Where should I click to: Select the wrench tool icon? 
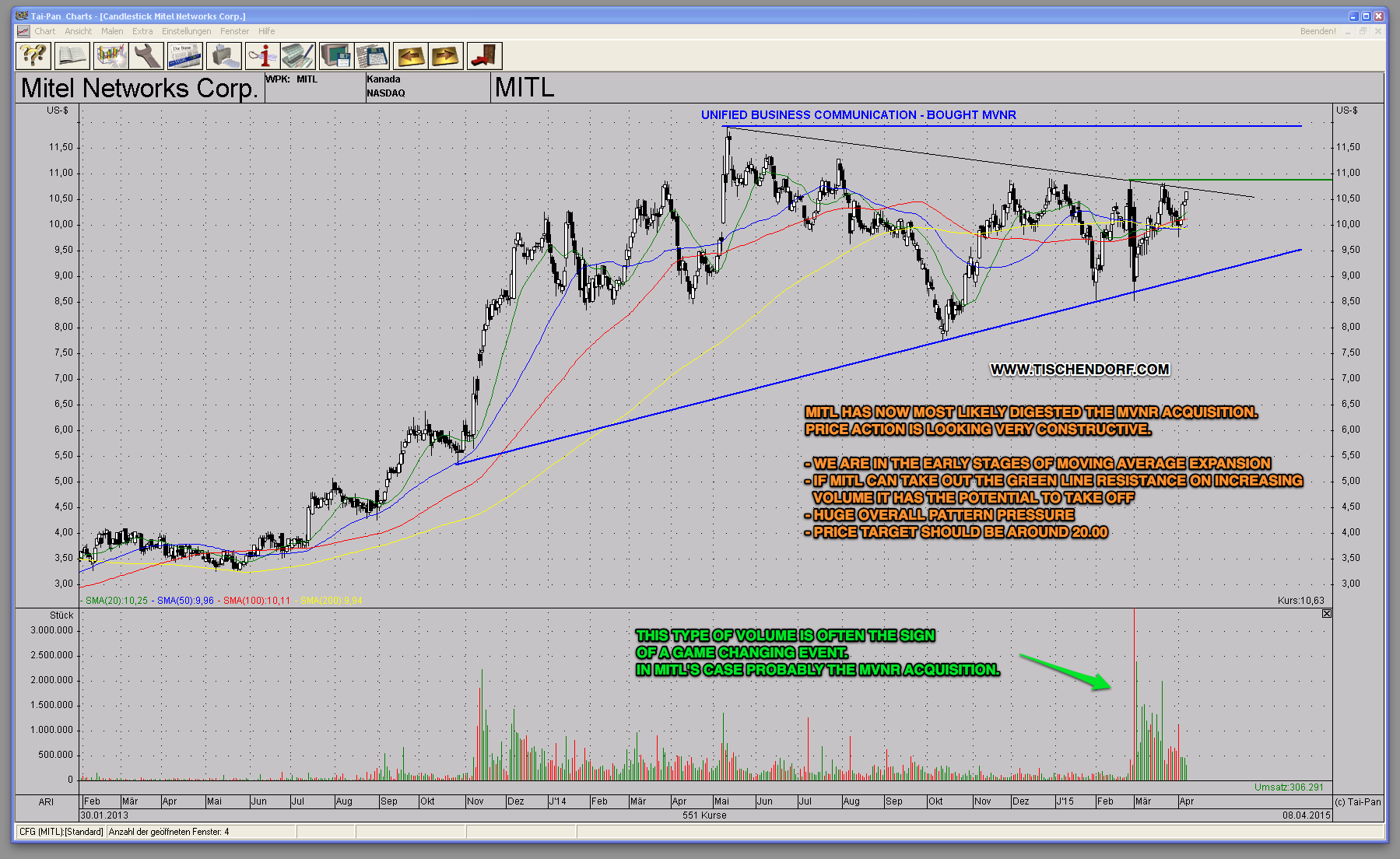[x=146, y=56]
